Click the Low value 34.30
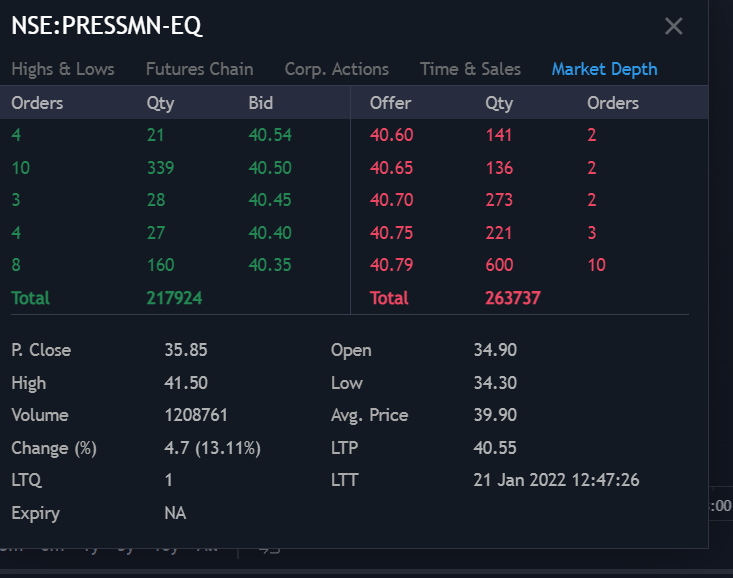Screen dimensions: 733x578 pyautogui.click(x=495, y=383)
